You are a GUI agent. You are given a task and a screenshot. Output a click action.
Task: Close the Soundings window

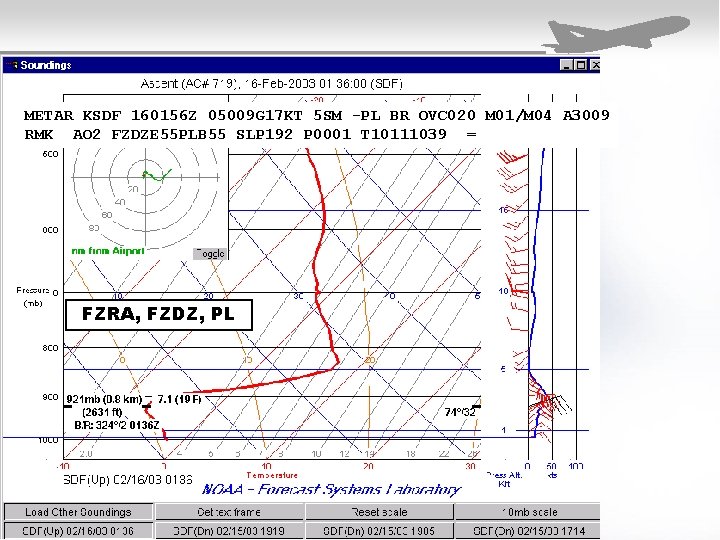(x=595, y=65)
